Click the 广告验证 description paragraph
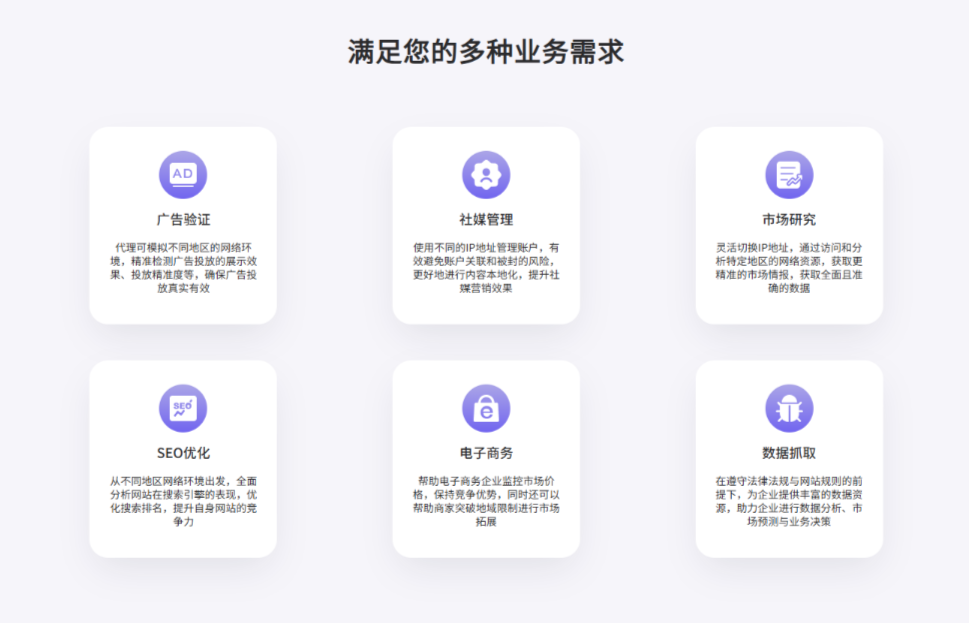969x623 pixels. point(182,269)
